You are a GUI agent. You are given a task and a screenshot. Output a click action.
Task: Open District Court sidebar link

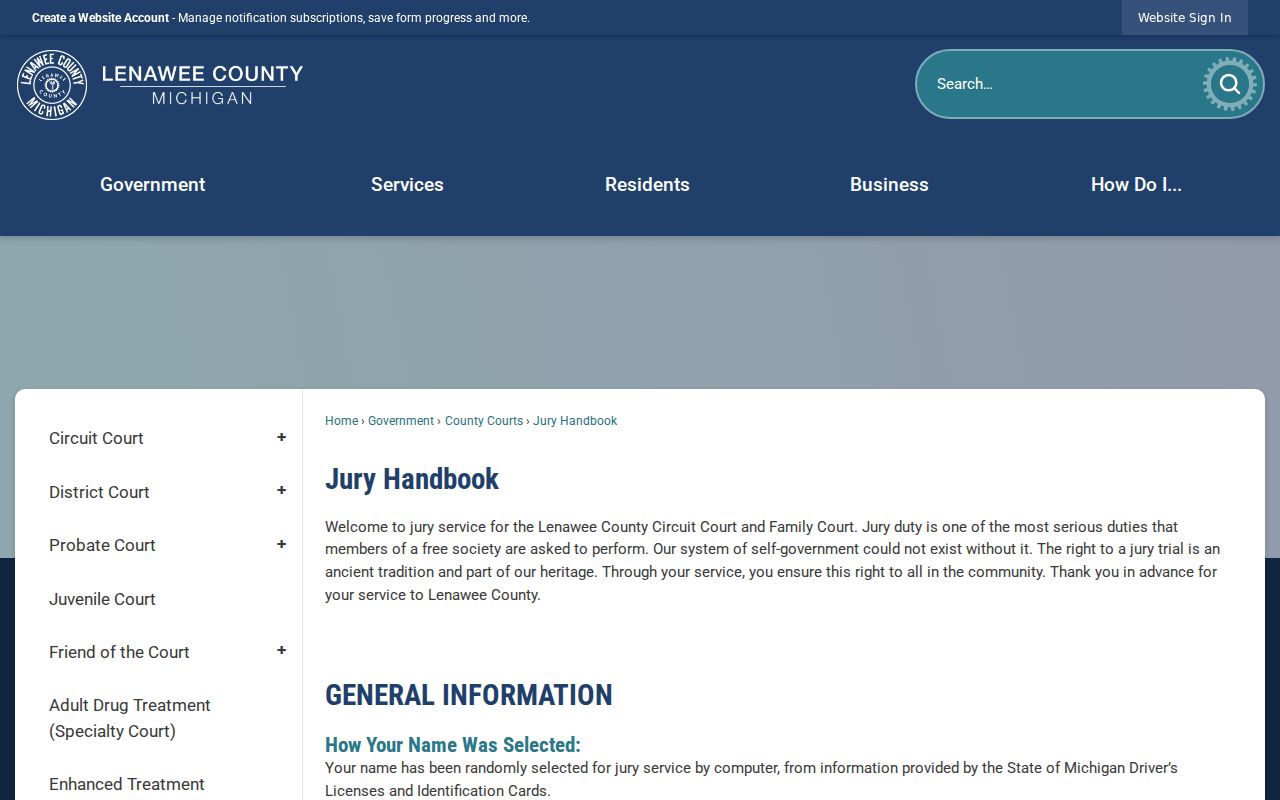tap(99, 492)
